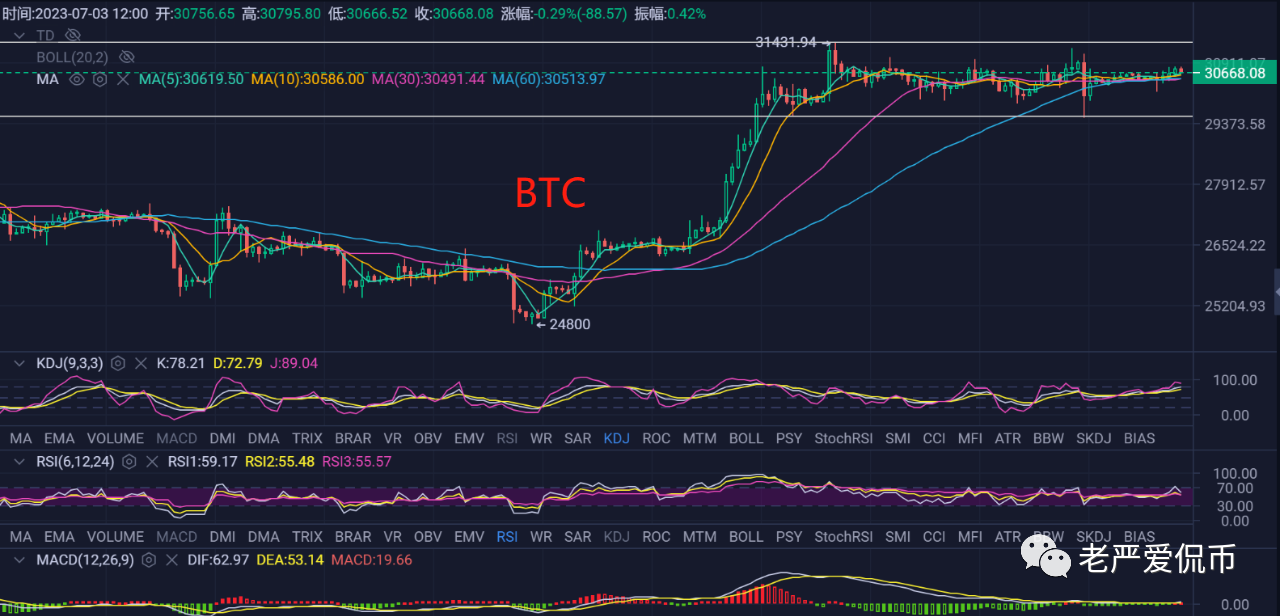Viewport: 1280px width, 616px height.
Task: Select the StochRSI tab under the RSI chart
Action: (845, 537)
